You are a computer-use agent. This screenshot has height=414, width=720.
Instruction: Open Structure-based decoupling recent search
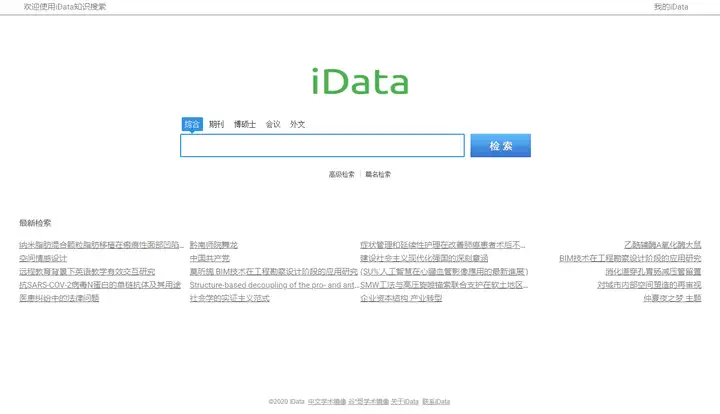point(274,285)
